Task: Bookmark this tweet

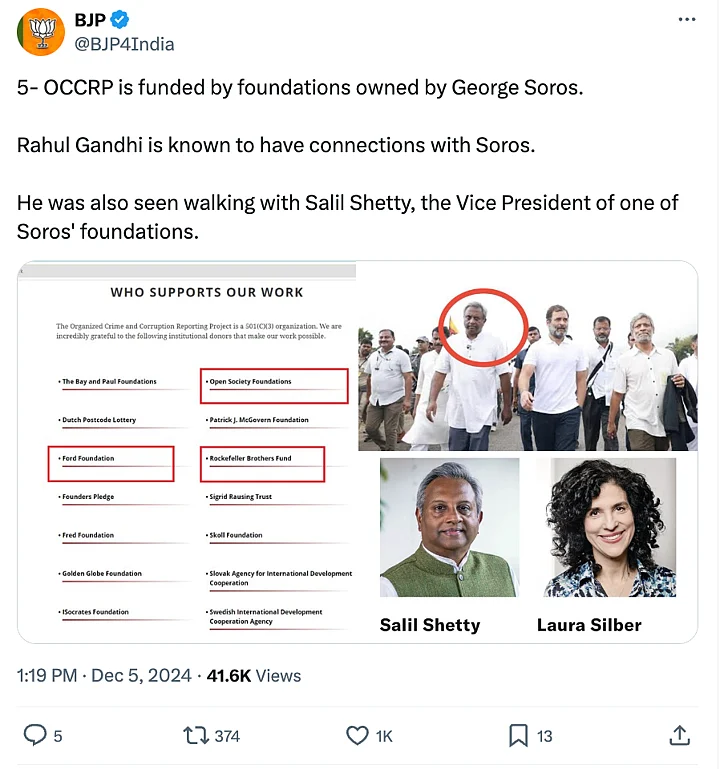Action: point(518,736)
